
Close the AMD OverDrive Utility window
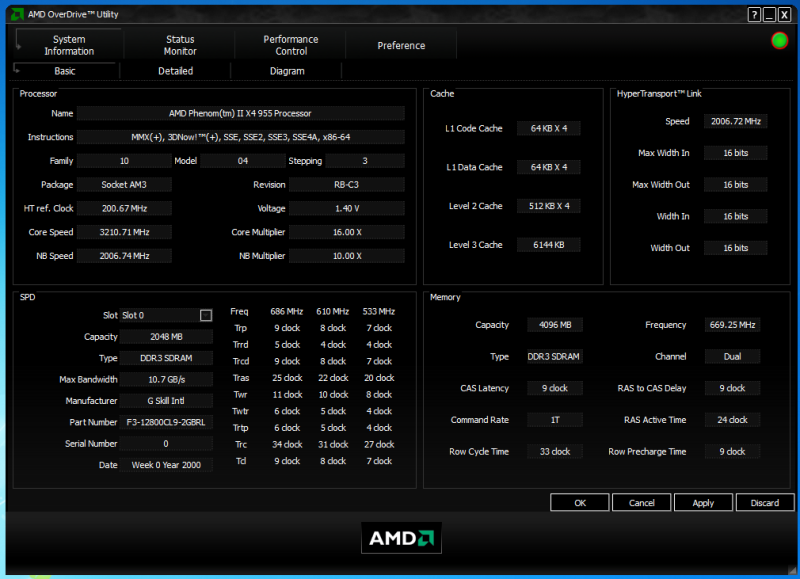pyautogui.click(x=784, y=15)
